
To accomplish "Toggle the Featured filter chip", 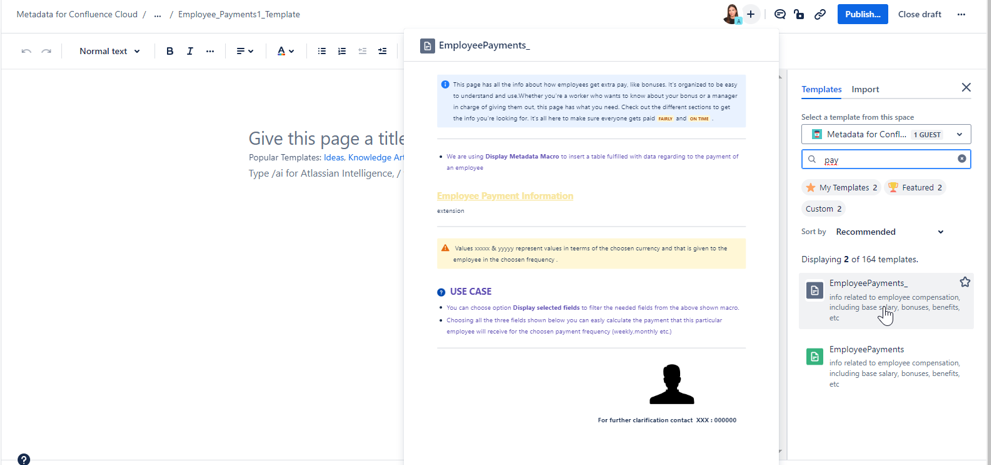I will (916, 188).
